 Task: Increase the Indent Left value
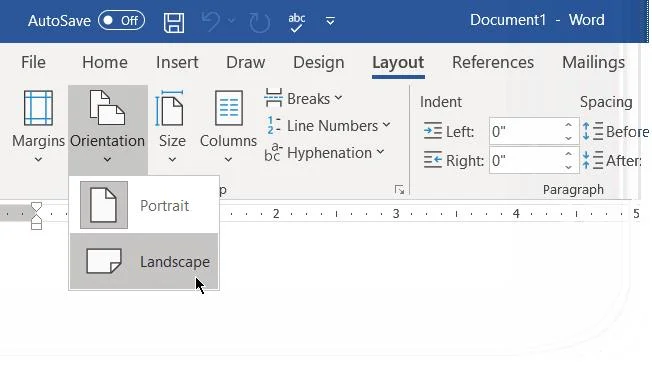coord(569,125)
